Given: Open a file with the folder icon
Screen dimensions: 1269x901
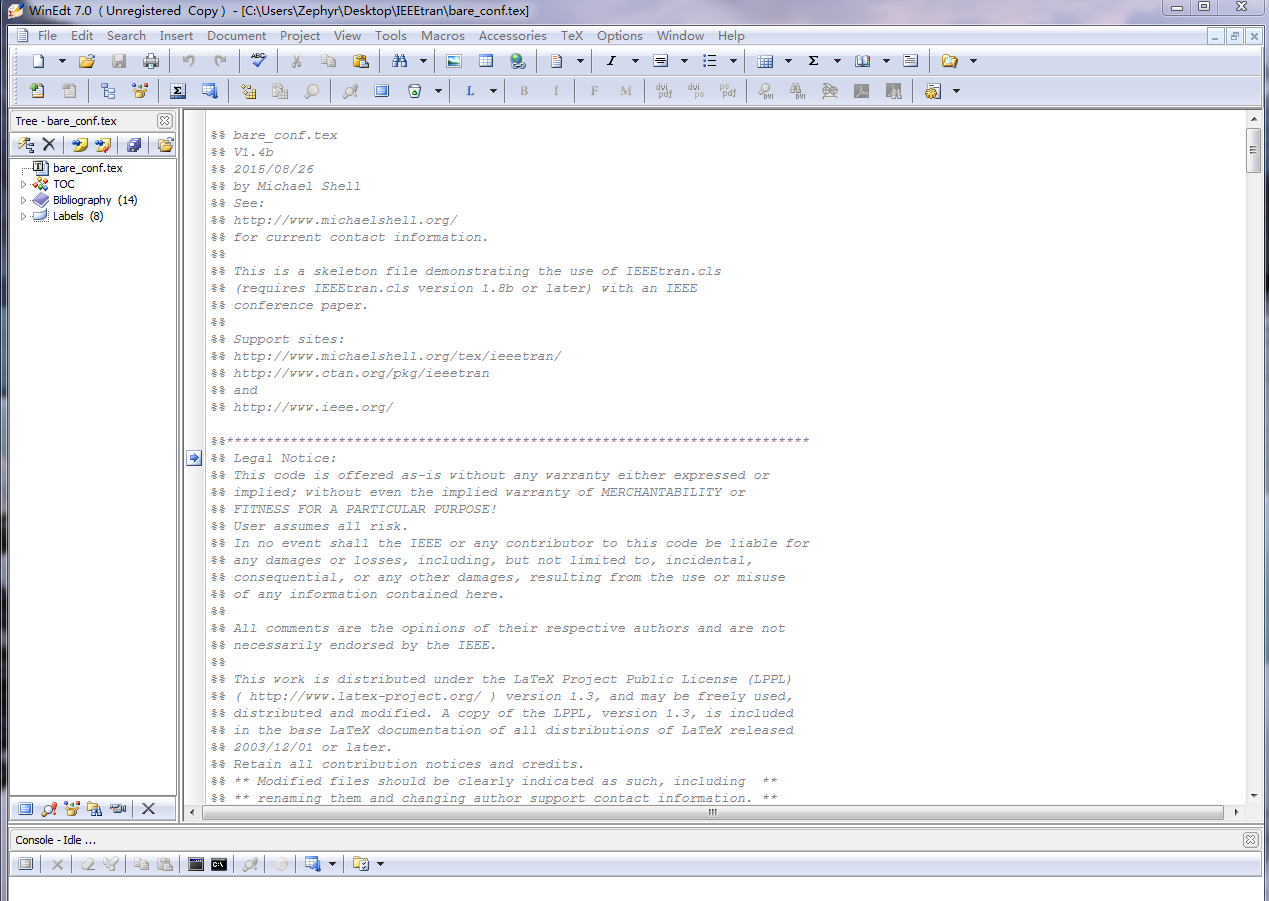Looking at the screenshot, I should [86, 61].
